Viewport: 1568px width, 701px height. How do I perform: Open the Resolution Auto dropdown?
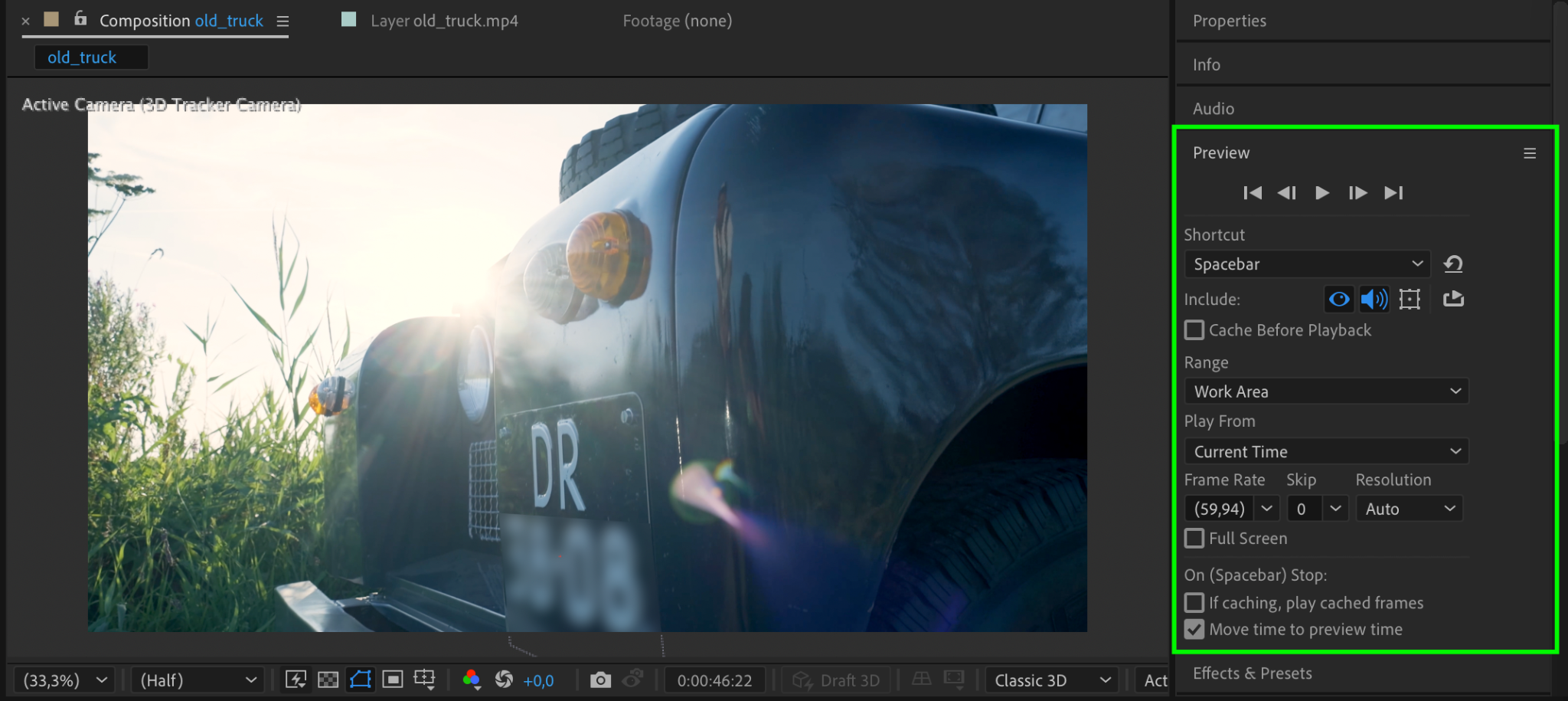(x=1409, y=509)
